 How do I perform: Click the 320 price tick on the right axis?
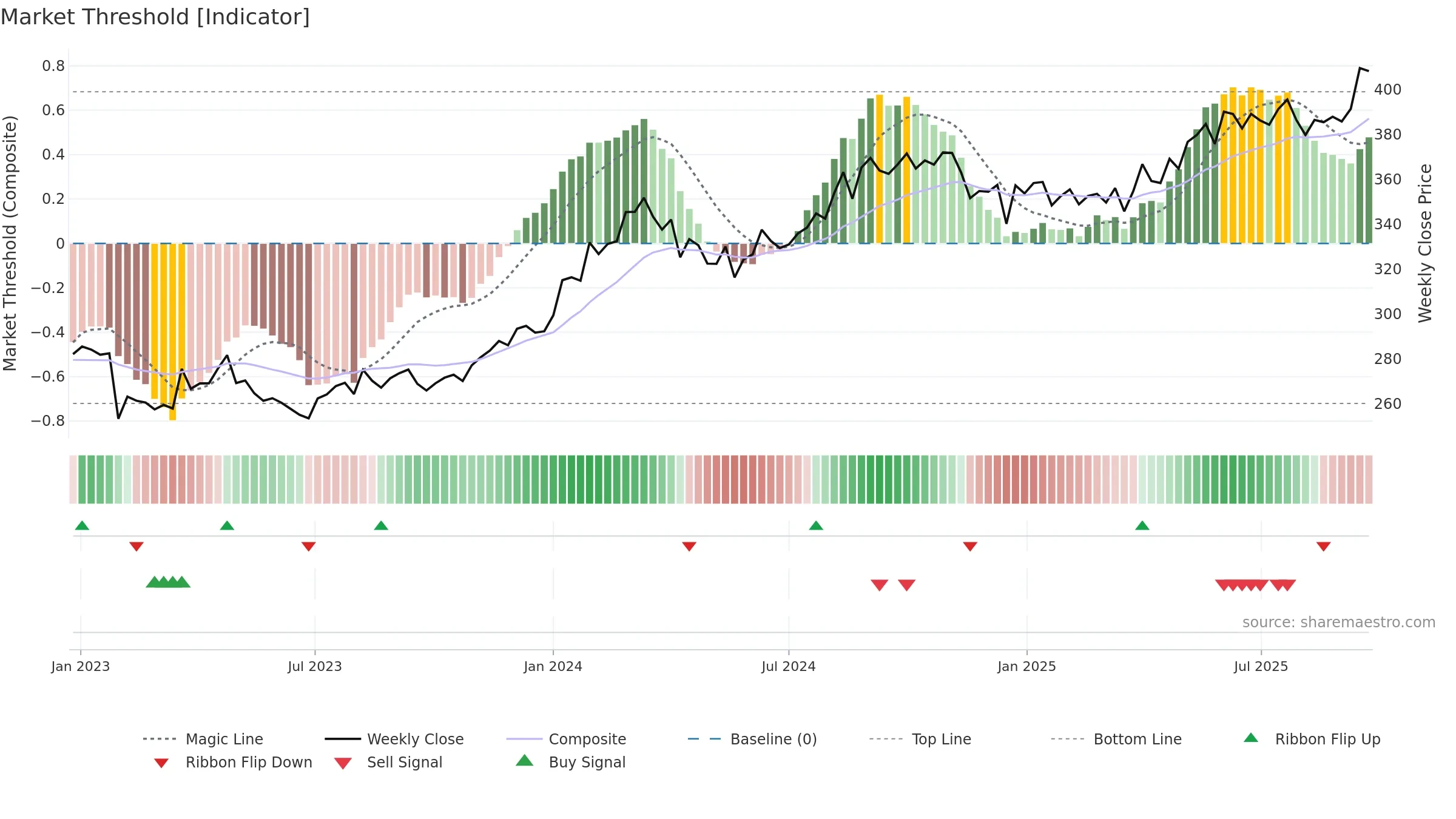(x=1388, y=269)
